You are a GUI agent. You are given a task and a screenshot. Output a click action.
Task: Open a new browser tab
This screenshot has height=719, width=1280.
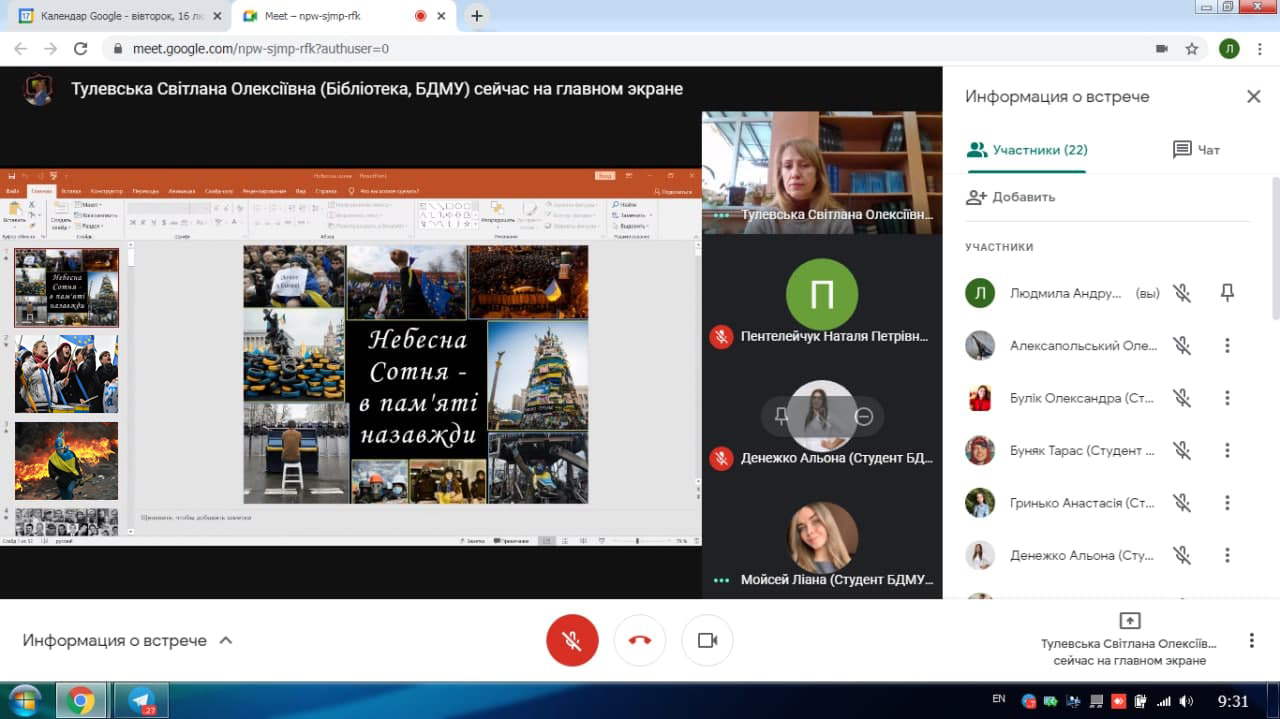pos(477,16)
